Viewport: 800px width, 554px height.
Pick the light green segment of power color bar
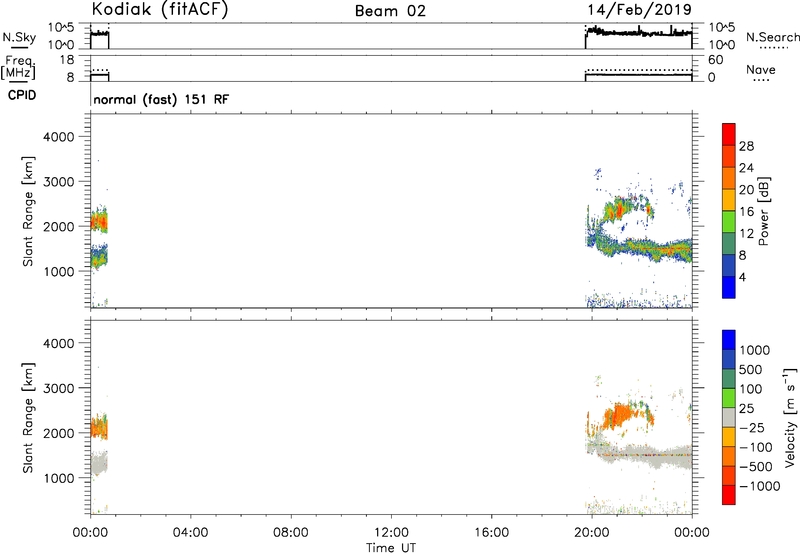[729, 222]
